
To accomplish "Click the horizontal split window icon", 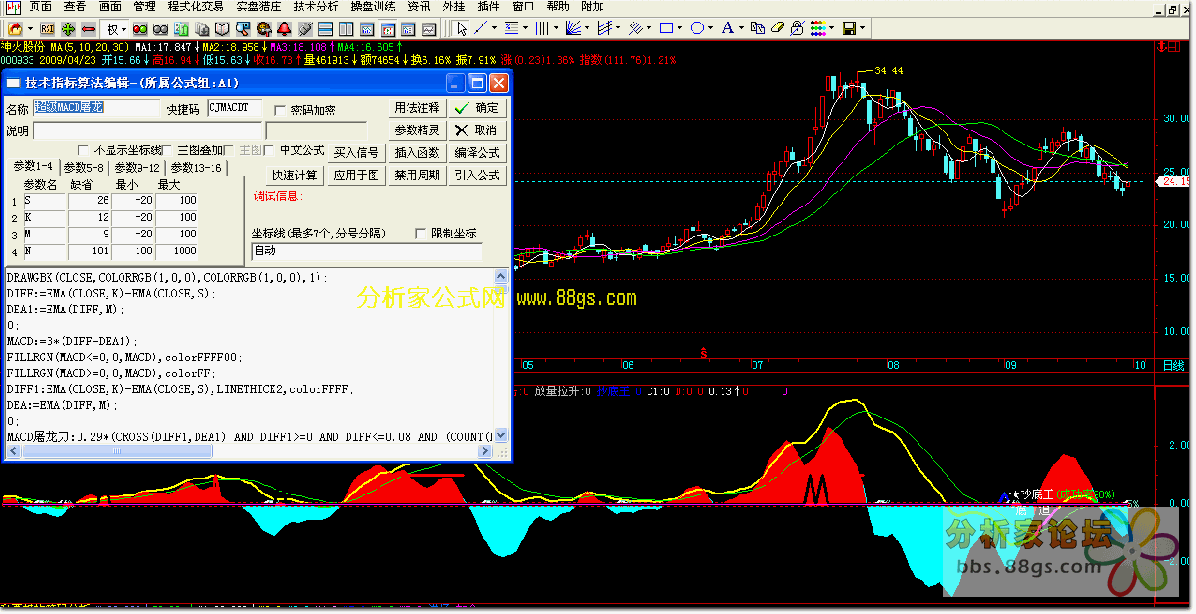I will (x=326, y=29).
